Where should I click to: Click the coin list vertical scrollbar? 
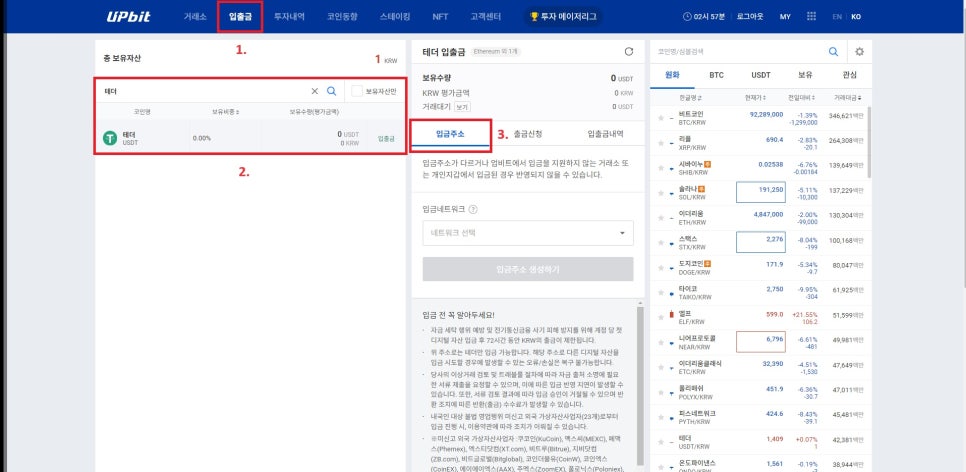869,142
